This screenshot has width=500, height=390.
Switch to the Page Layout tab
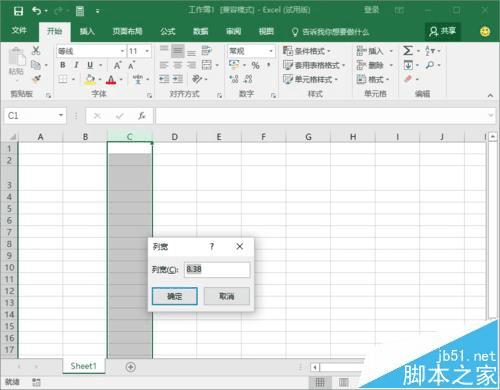pyautogui.click(x=127, y=31)
